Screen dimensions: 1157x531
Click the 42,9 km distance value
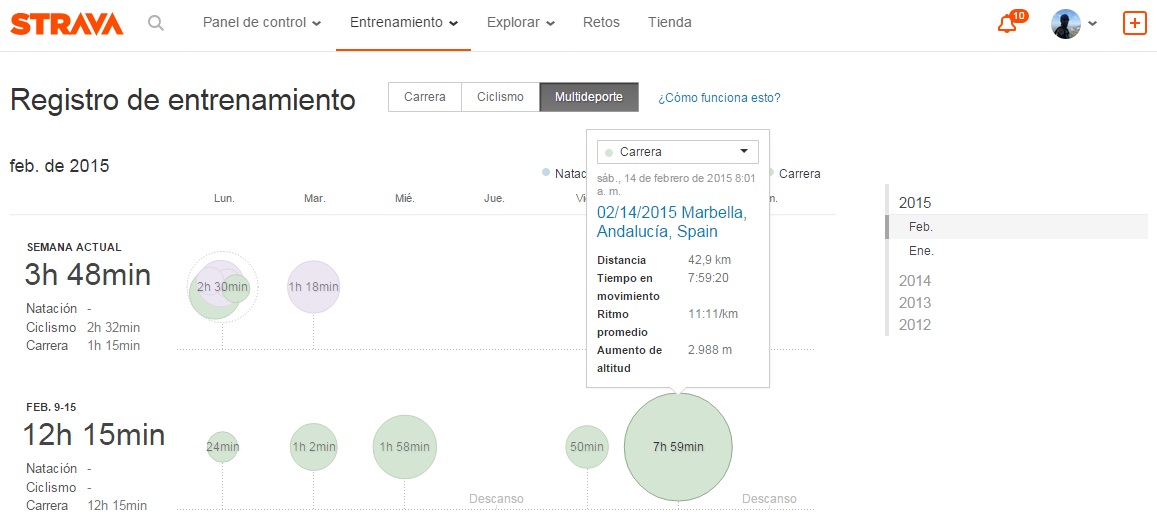[709, 260]
